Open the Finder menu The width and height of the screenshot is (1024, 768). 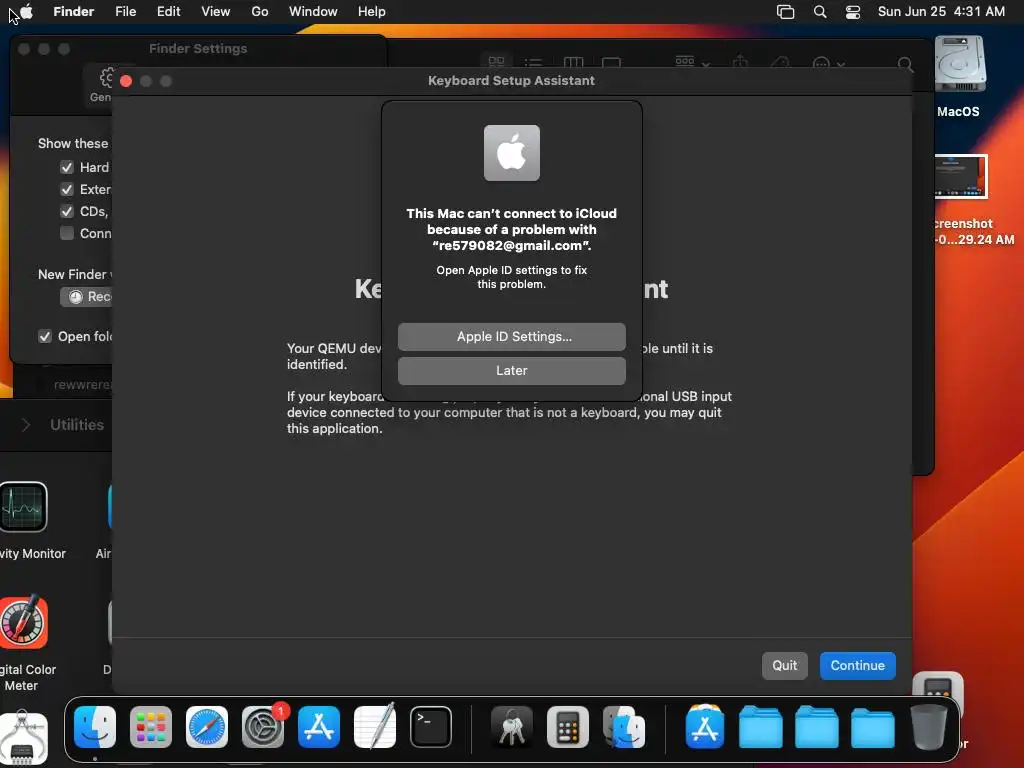[73, 11]
